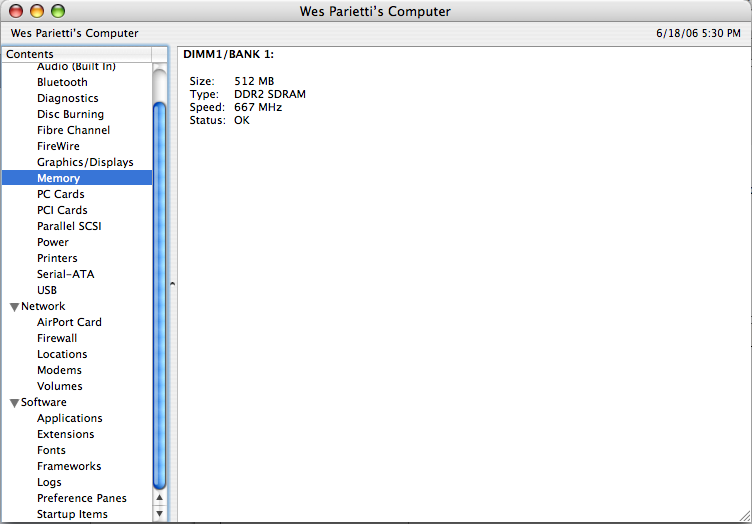Image resolution: width=752 pixels, height=524 pixels.
Task: Open the PC Cards entry
Action: pos(60,194)
